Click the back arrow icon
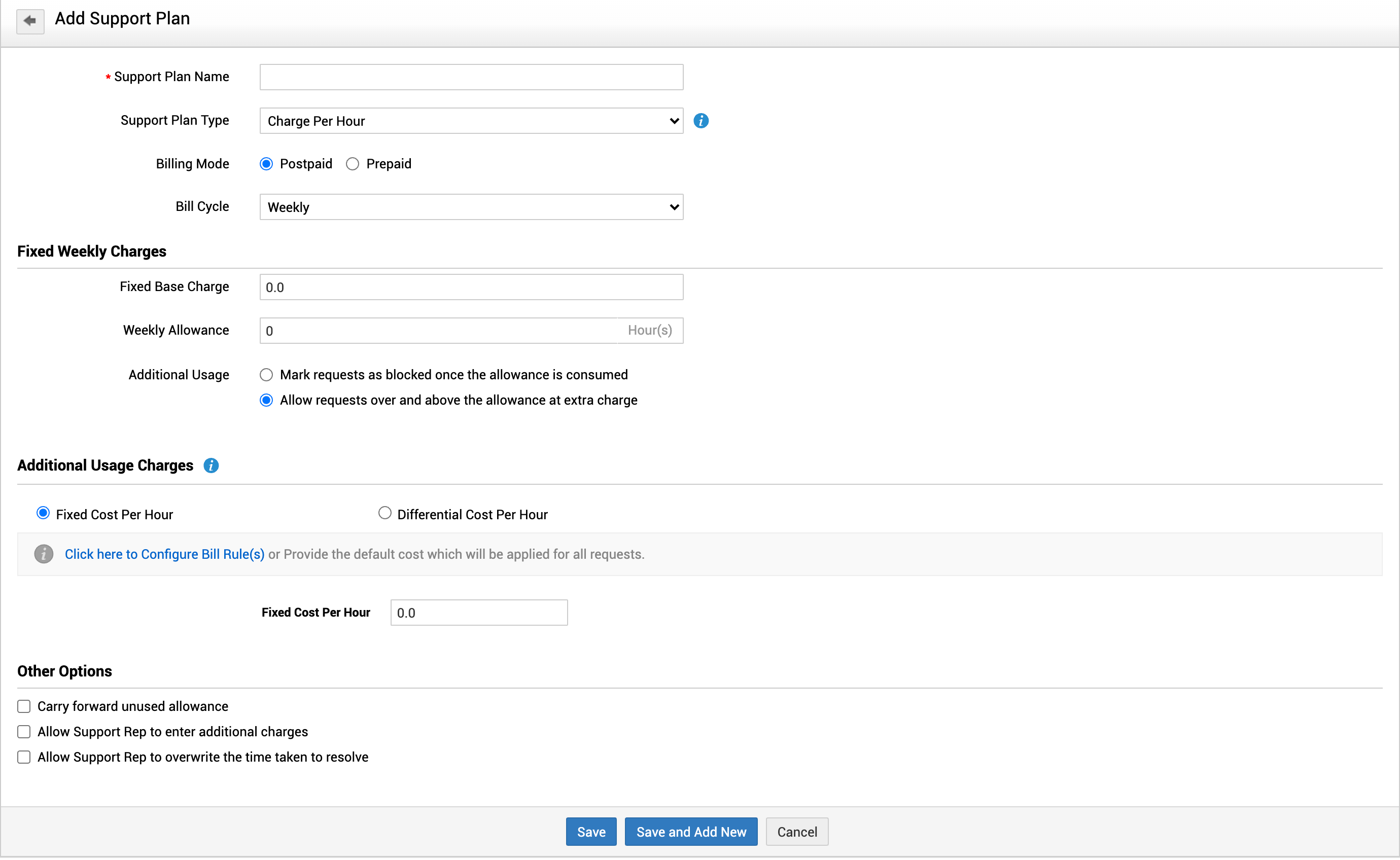This screenshot has width=1400, height=860. (x=29, y=22)
